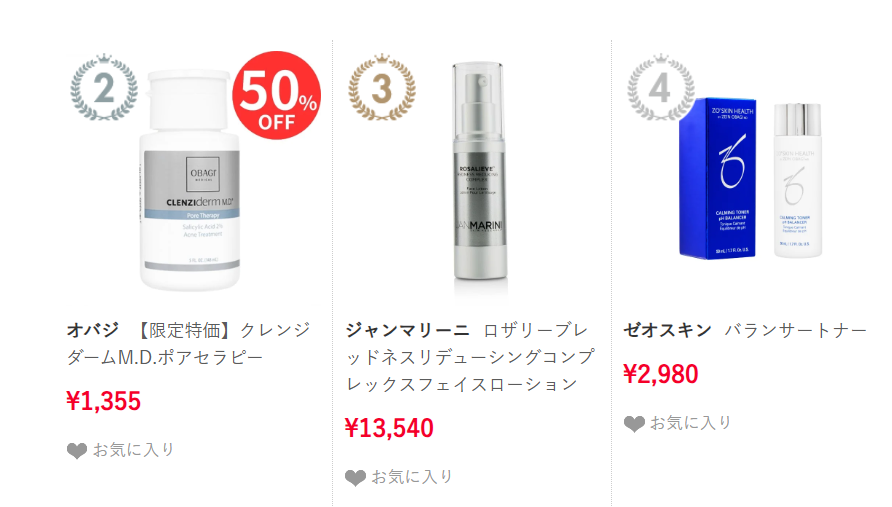The image size is (892, 507).
Task: Click お気に入り text under Jan Marini product
Action: (x=412, y=477)
